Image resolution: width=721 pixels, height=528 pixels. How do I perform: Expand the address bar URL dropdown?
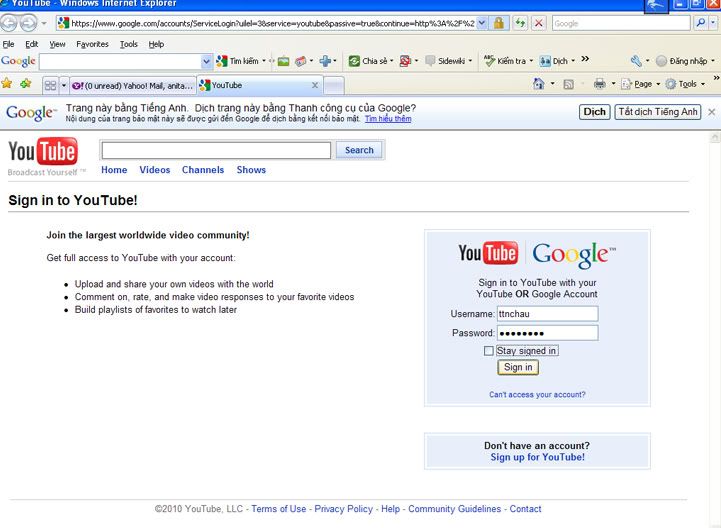[x=481, y=23]
